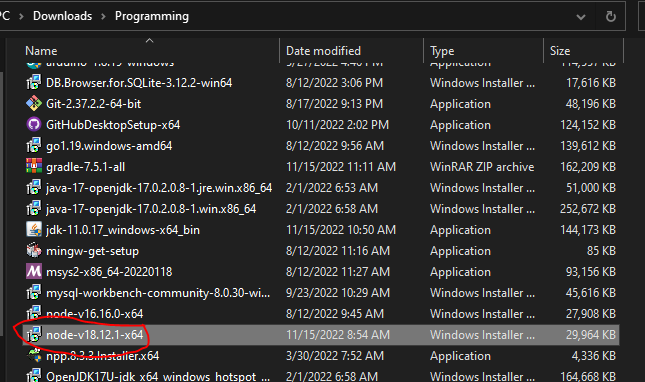Select java-17-openjdk-17.0.2.0.8-1.win.x86_64 file name
The image size is (645, 382).
coord(151,208)
